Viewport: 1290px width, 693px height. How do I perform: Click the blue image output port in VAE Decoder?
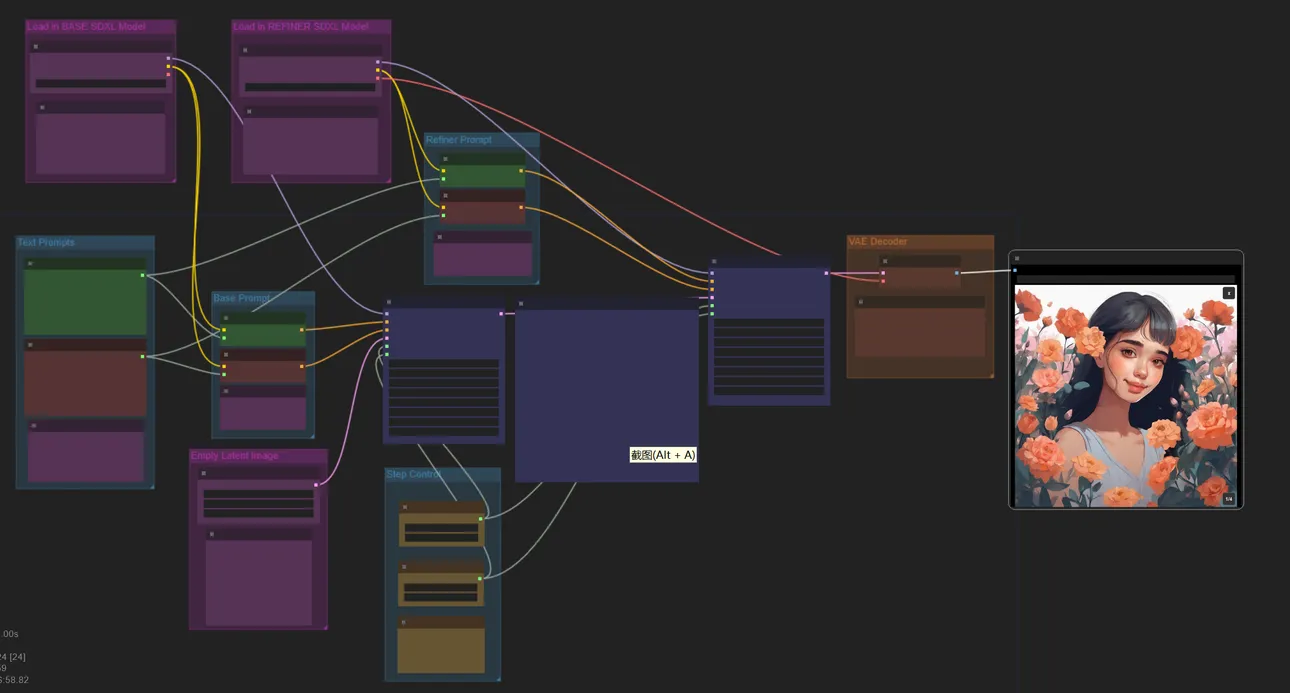957,272
